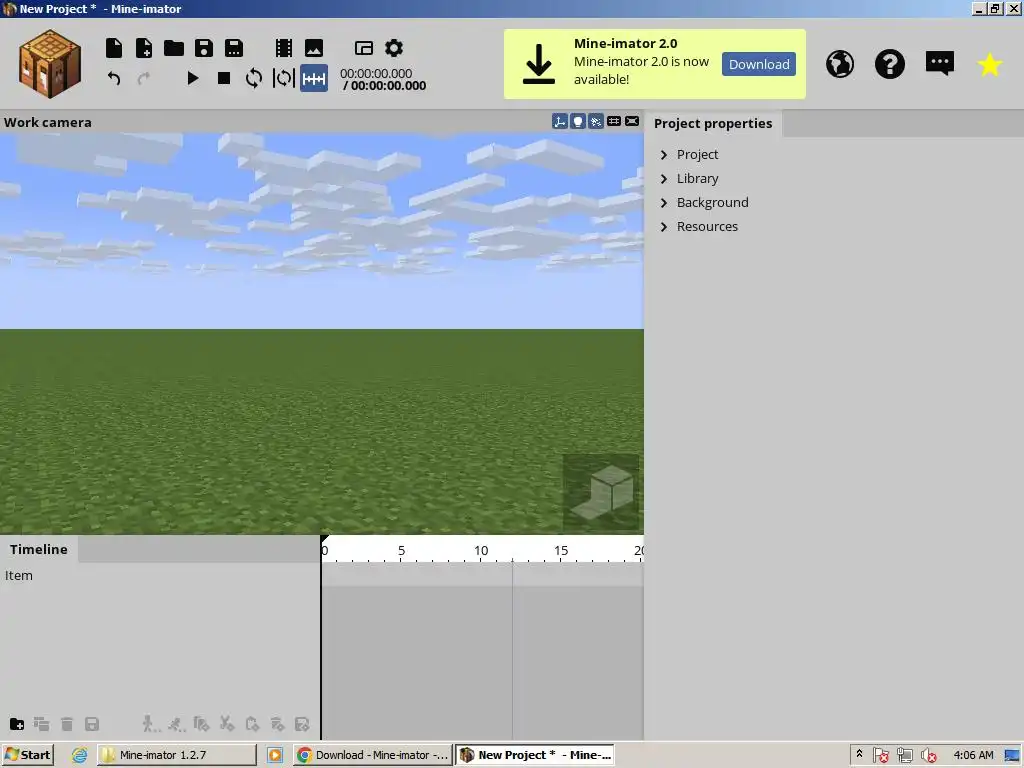Click the yellow star icon
The image size is (1024, 768).
(x=990, y=64)
